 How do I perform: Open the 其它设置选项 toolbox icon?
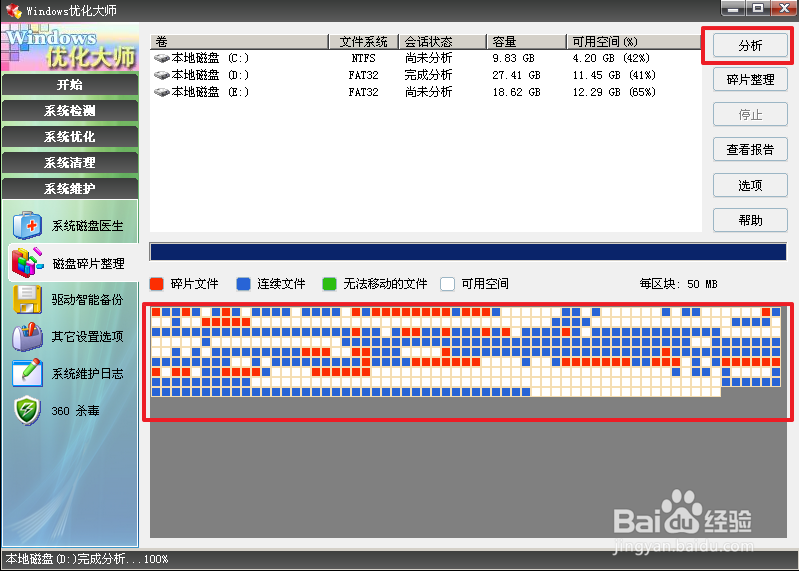28,336
